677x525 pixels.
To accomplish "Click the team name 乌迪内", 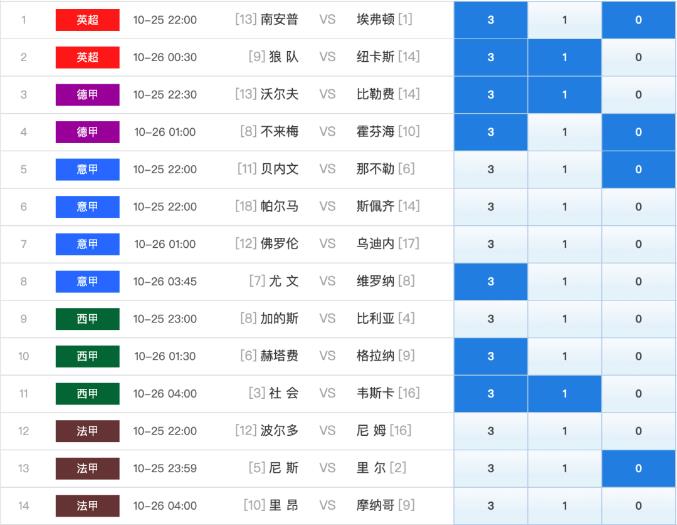I will 375,244.
